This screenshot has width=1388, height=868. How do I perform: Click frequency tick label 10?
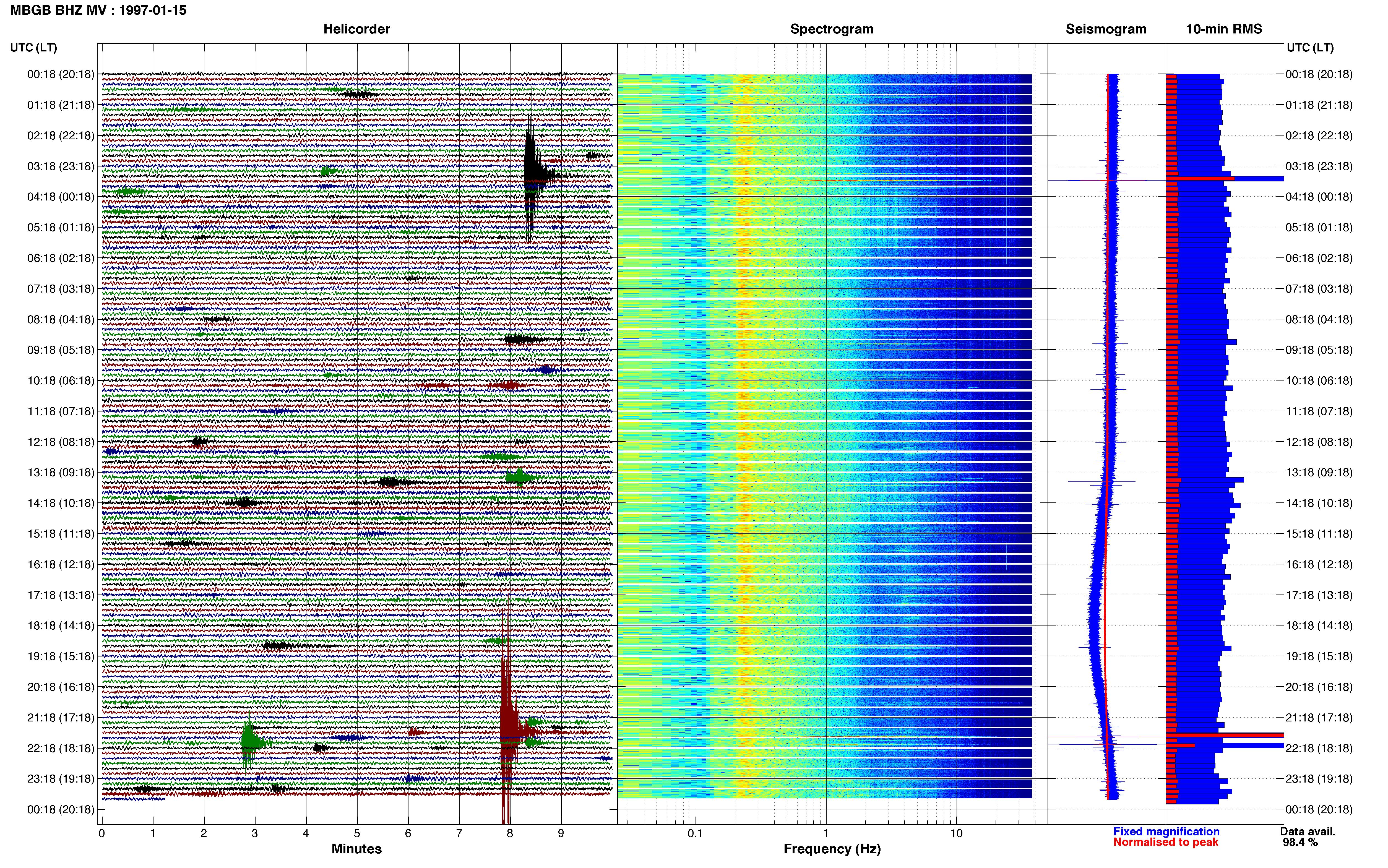tap(956, 833)
